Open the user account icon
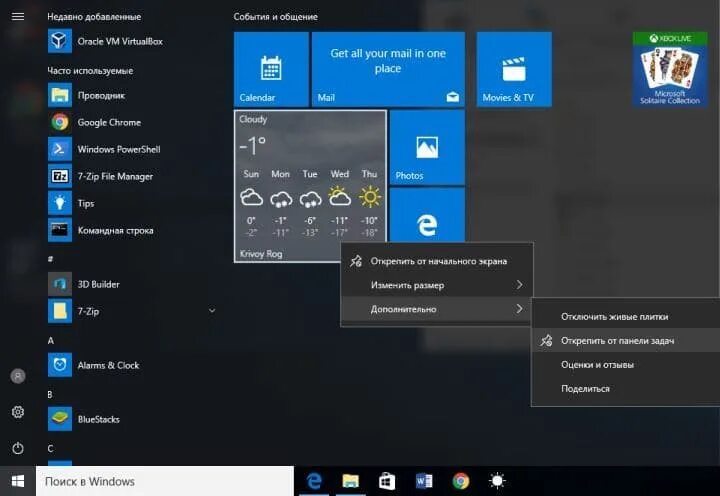The height and width of the screenshot is (496, 720). (x=18, y=376)
